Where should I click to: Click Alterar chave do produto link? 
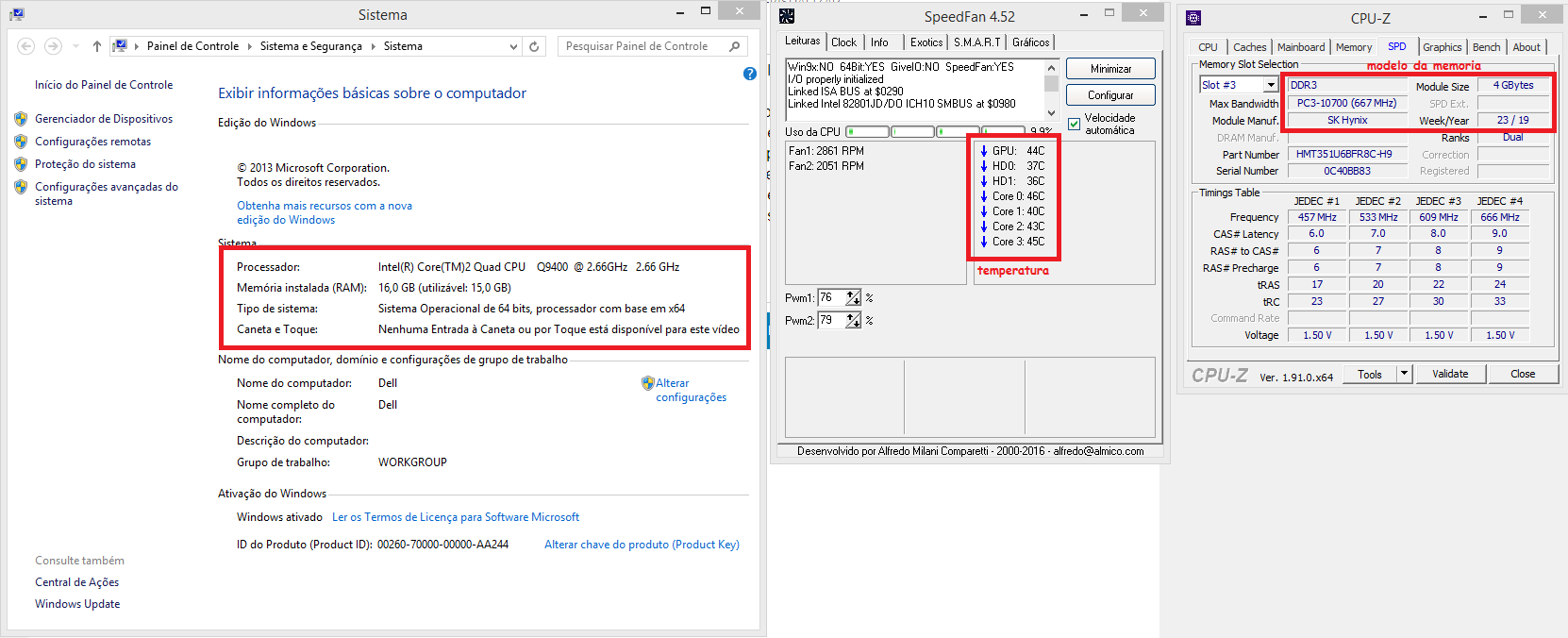coord(642,545)
